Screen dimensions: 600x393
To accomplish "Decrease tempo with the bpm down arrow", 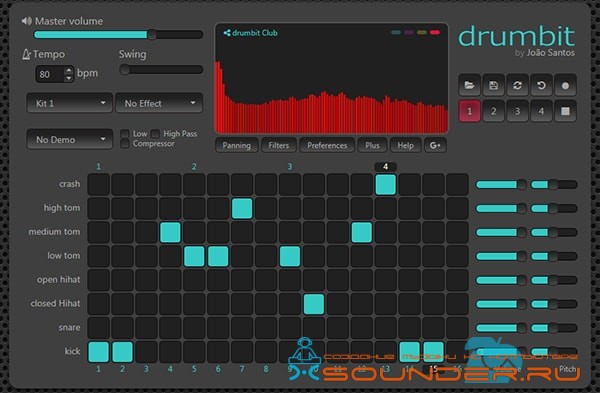I will click(68, 78).
